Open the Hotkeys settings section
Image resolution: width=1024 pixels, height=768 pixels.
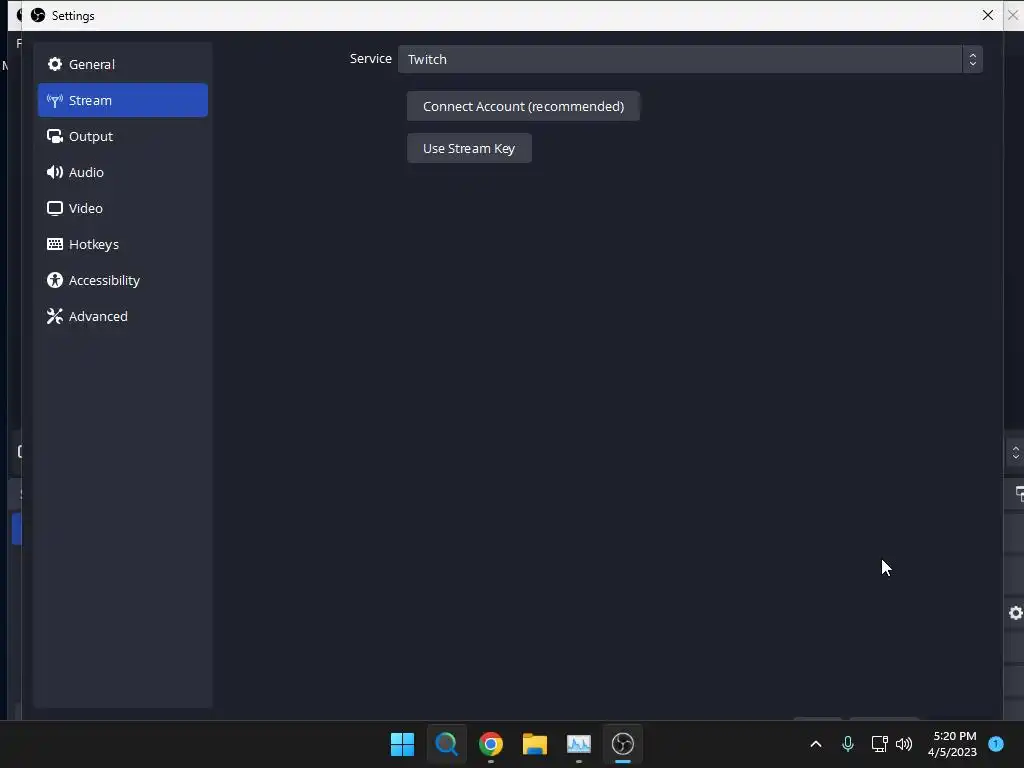pyautogui.click(x=123, y=244)
